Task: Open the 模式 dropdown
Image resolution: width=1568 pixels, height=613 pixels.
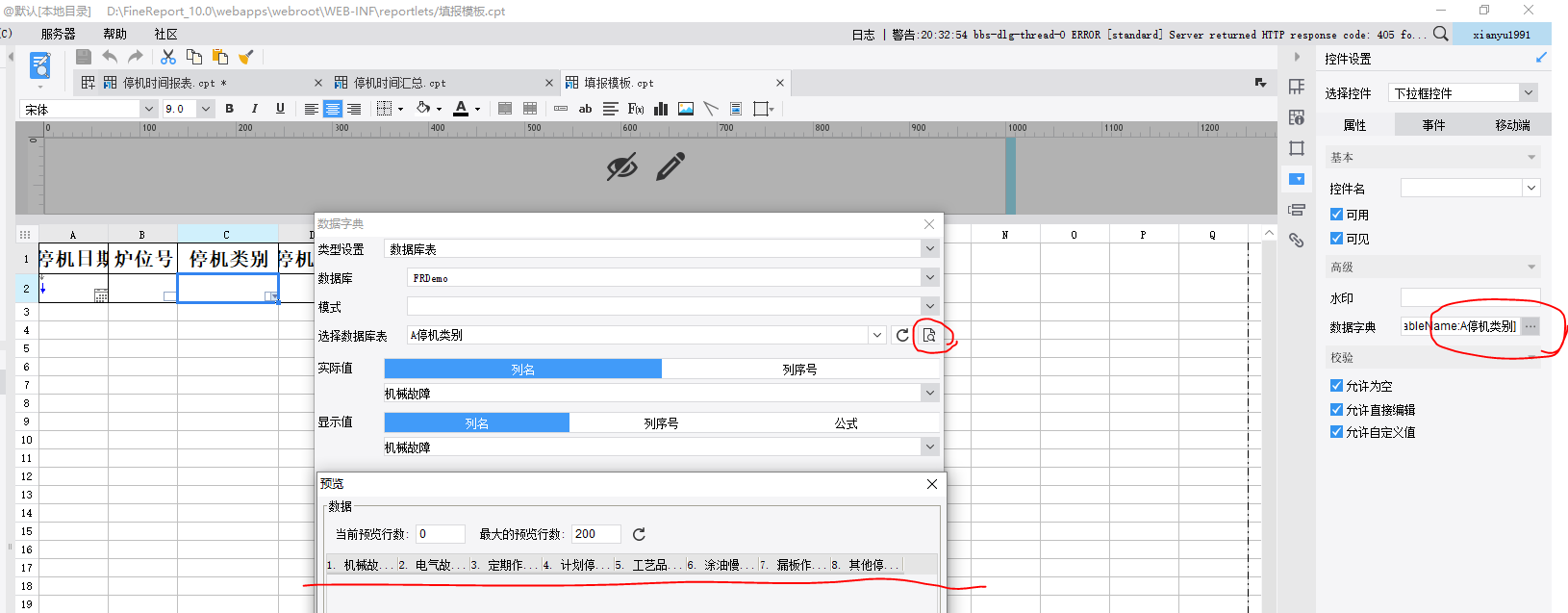Action: pos(929,306)
